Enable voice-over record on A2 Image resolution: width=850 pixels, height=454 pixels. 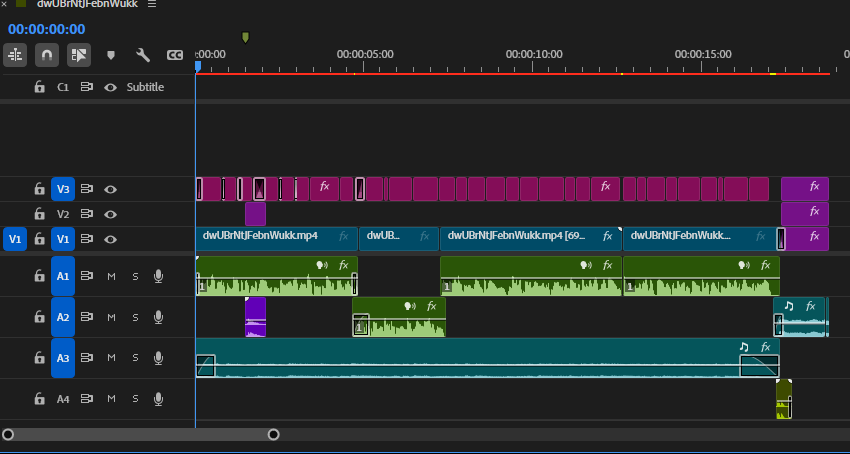point(158,317)
